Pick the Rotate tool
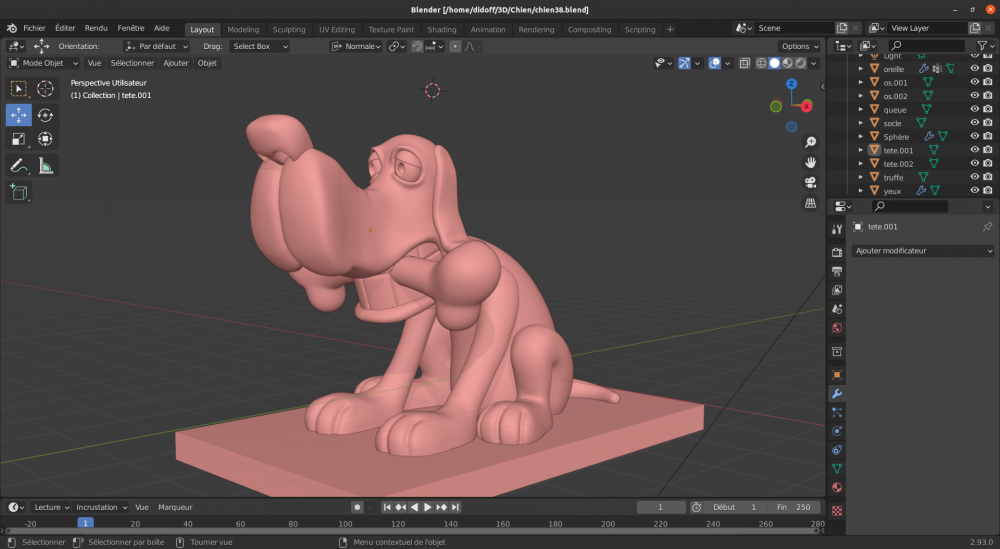The width and height of the screenshot is (1000, 549). pos(45,115)
